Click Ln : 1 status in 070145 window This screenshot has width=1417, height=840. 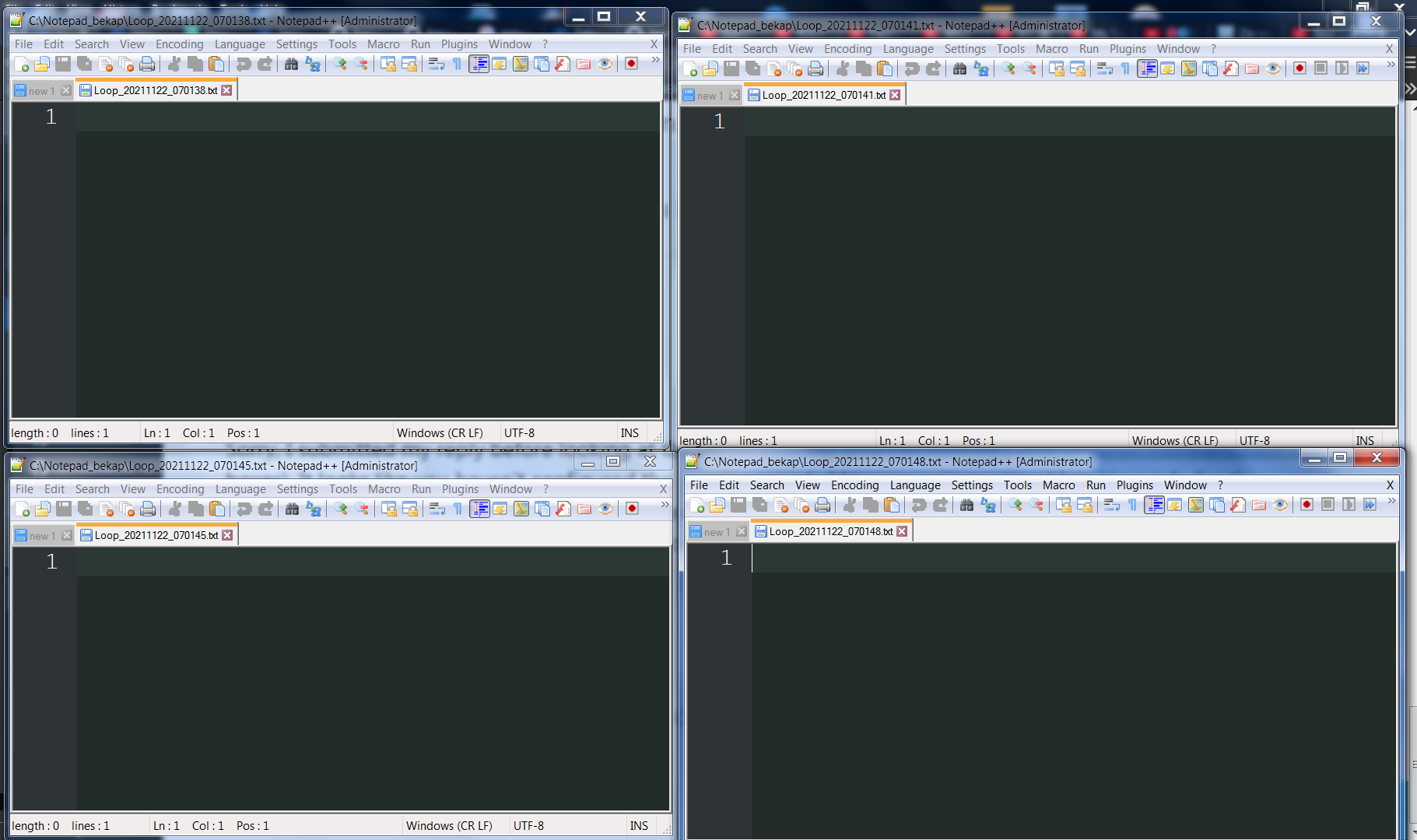tap(167, 826)
